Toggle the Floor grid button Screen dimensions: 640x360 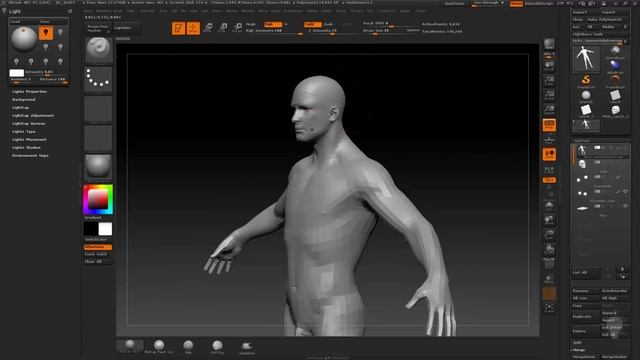coord(549,140)
